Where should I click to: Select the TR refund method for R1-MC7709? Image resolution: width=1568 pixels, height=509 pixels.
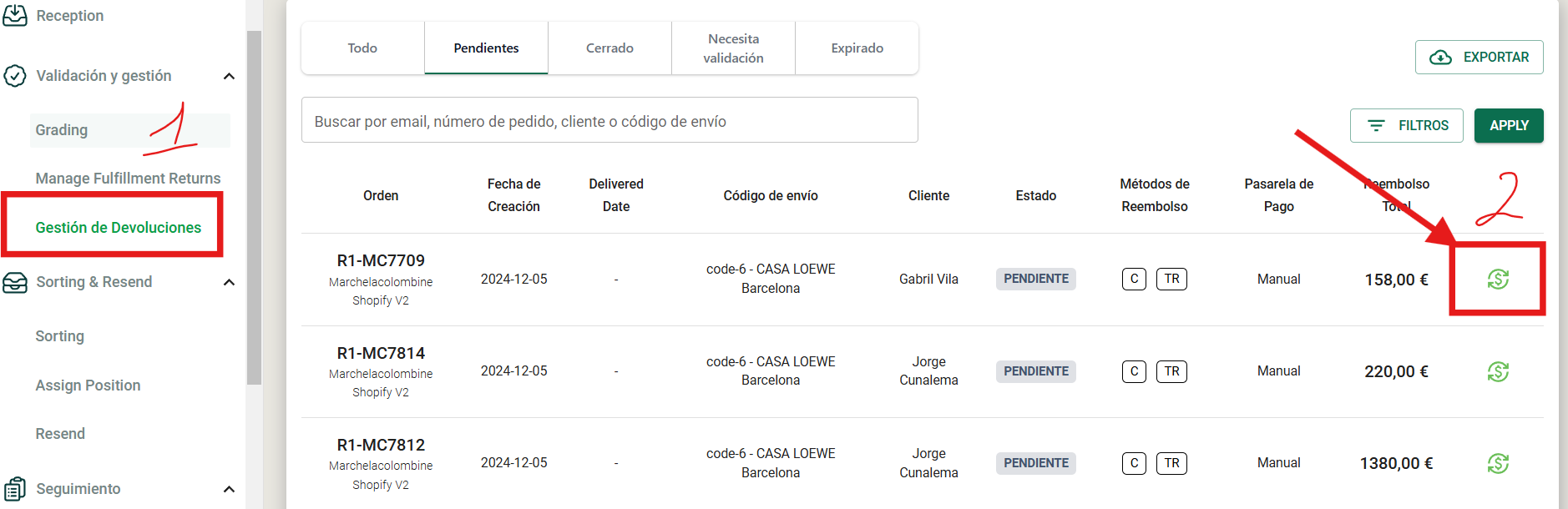click(1171, 279)
